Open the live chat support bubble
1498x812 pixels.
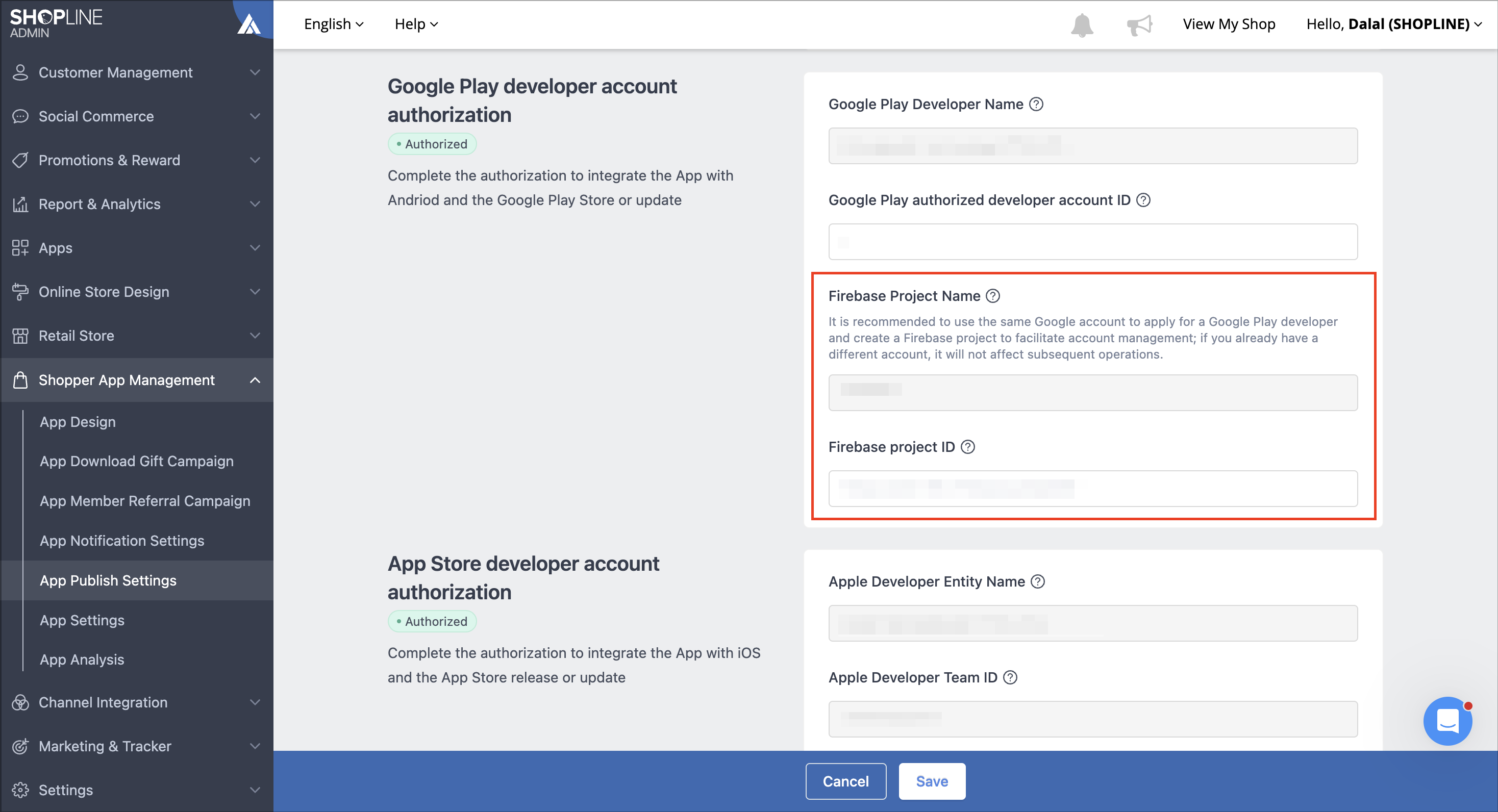[1447, 721]
